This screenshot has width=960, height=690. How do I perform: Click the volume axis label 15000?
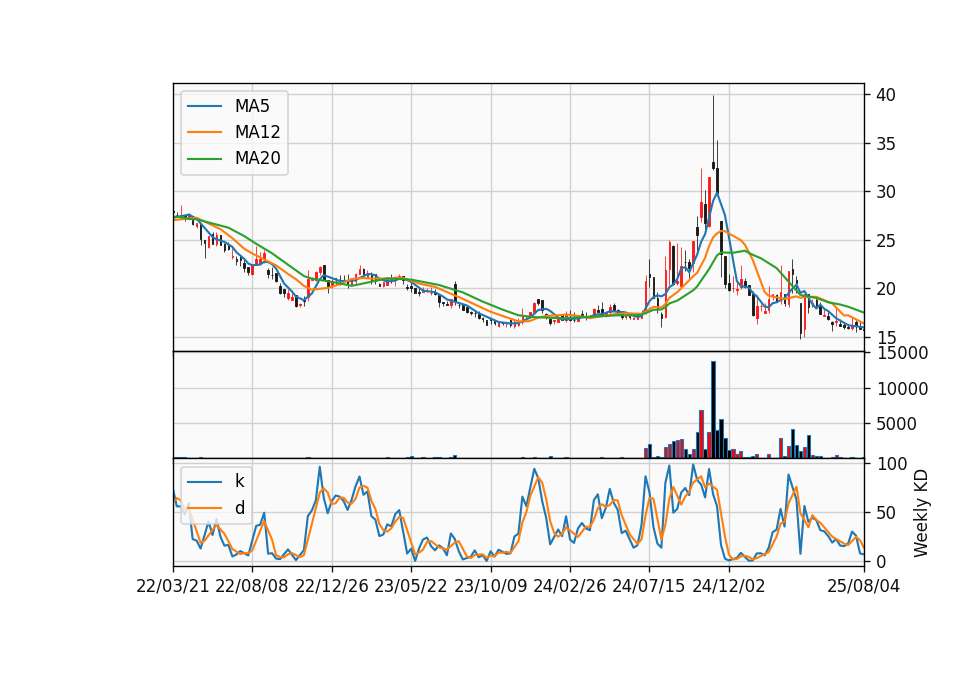click(902, 353)
